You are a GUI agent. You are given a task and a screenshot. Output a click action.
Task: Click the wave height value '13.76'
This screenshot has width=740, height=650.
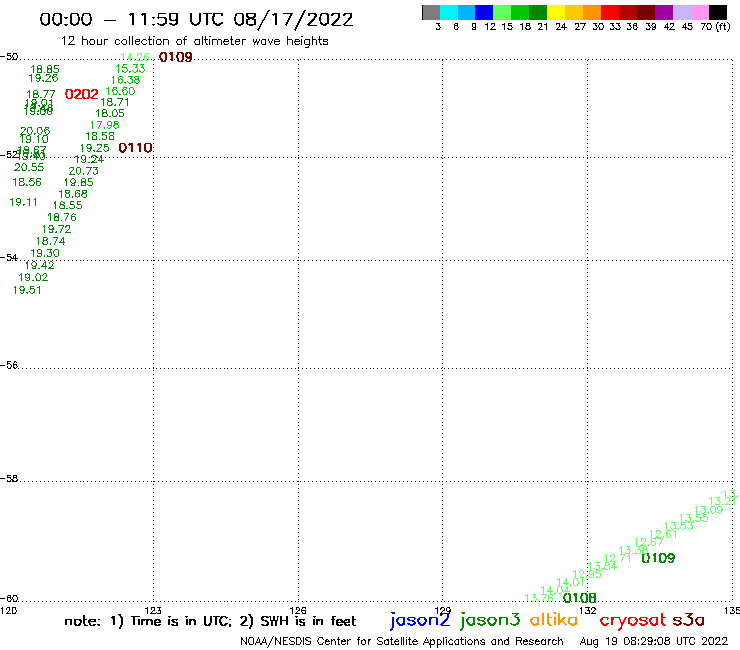tap(539, 598)
